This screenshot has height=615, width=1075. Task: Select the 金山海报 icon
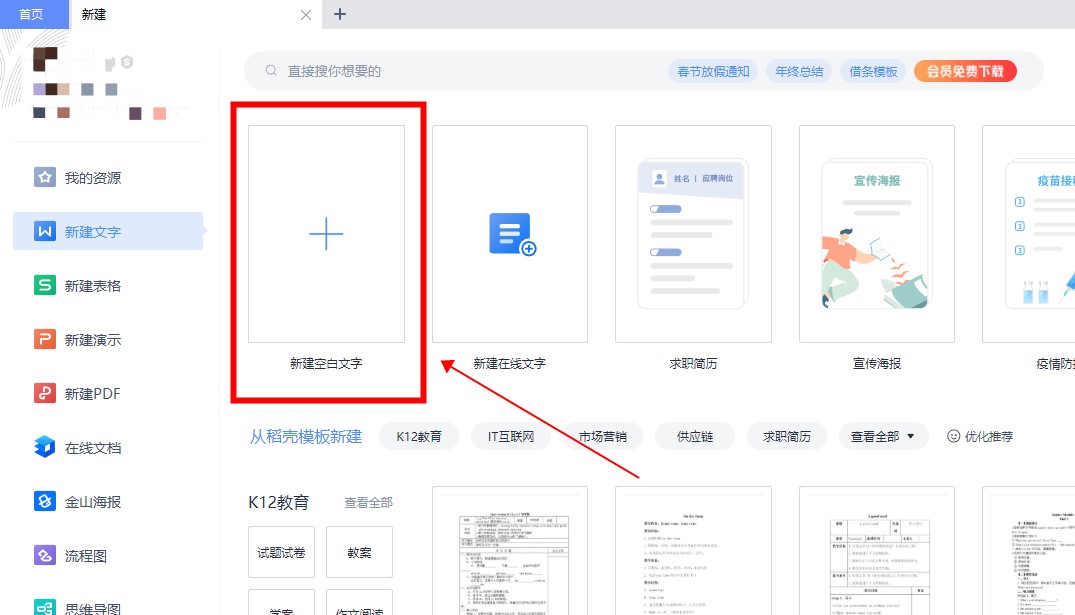(x=45, y=501)
